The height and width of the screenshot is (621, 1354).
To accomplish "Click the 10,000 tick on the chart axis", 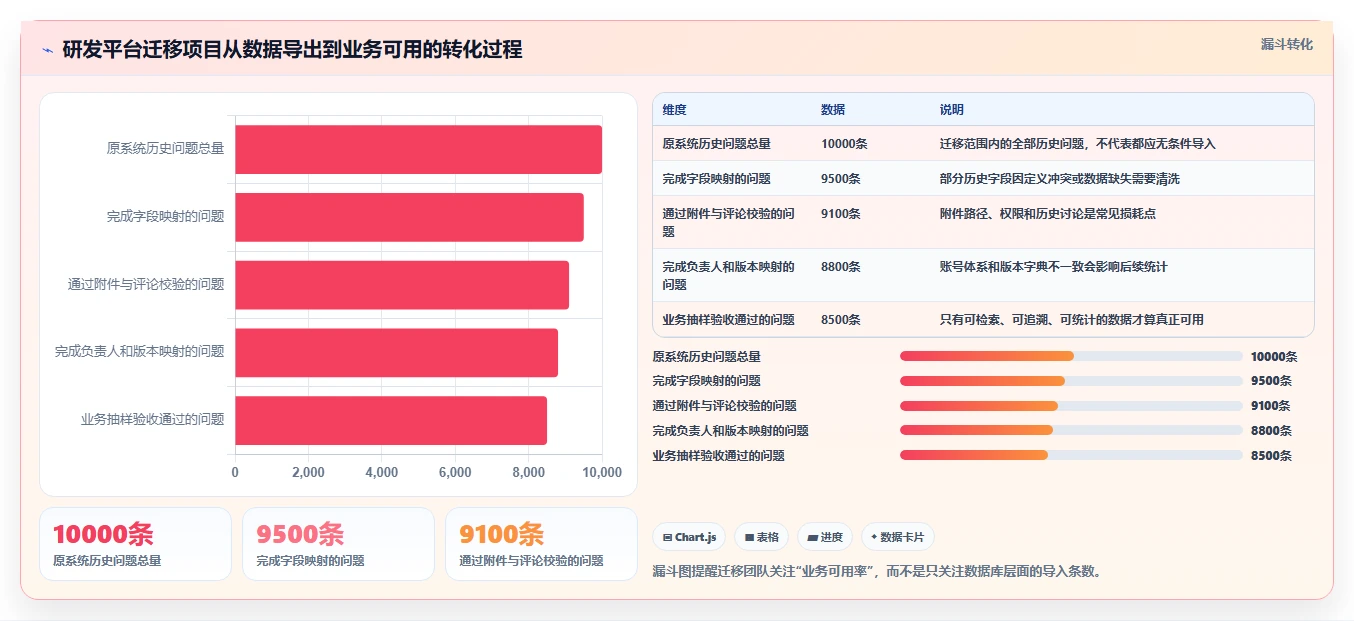I will point(601,472).
